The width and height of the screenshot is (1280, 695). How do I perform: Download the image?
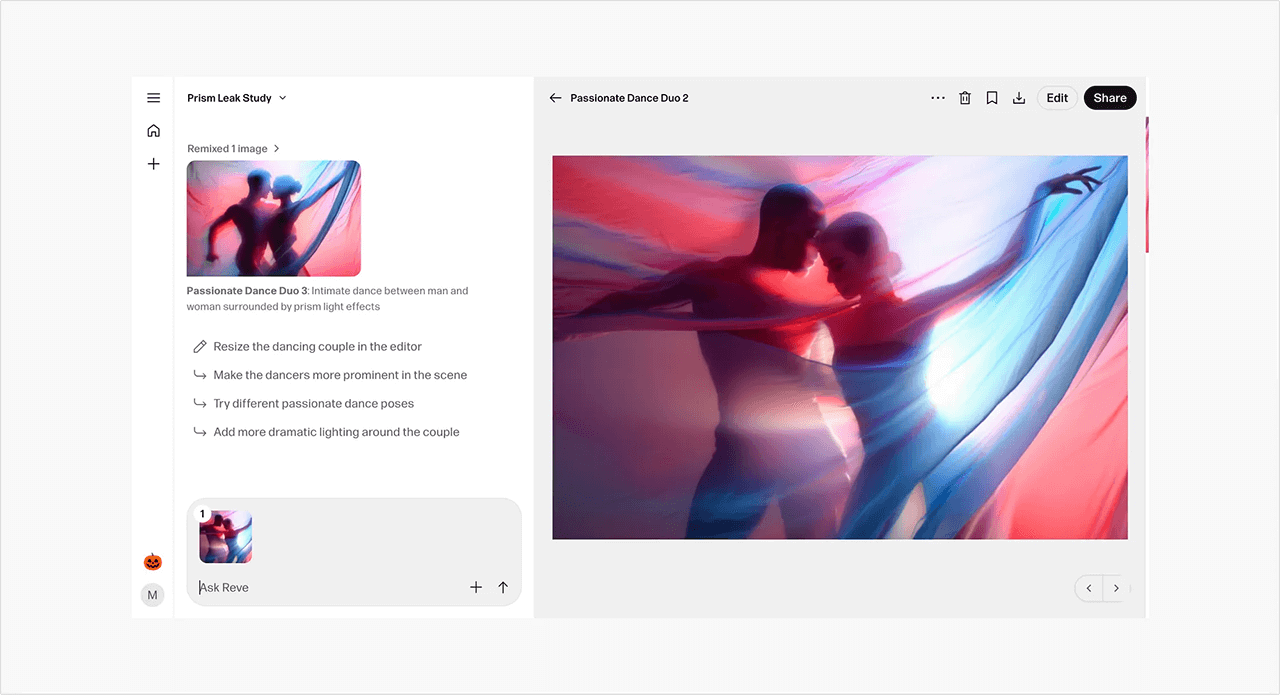click(x=1019, y=98)
